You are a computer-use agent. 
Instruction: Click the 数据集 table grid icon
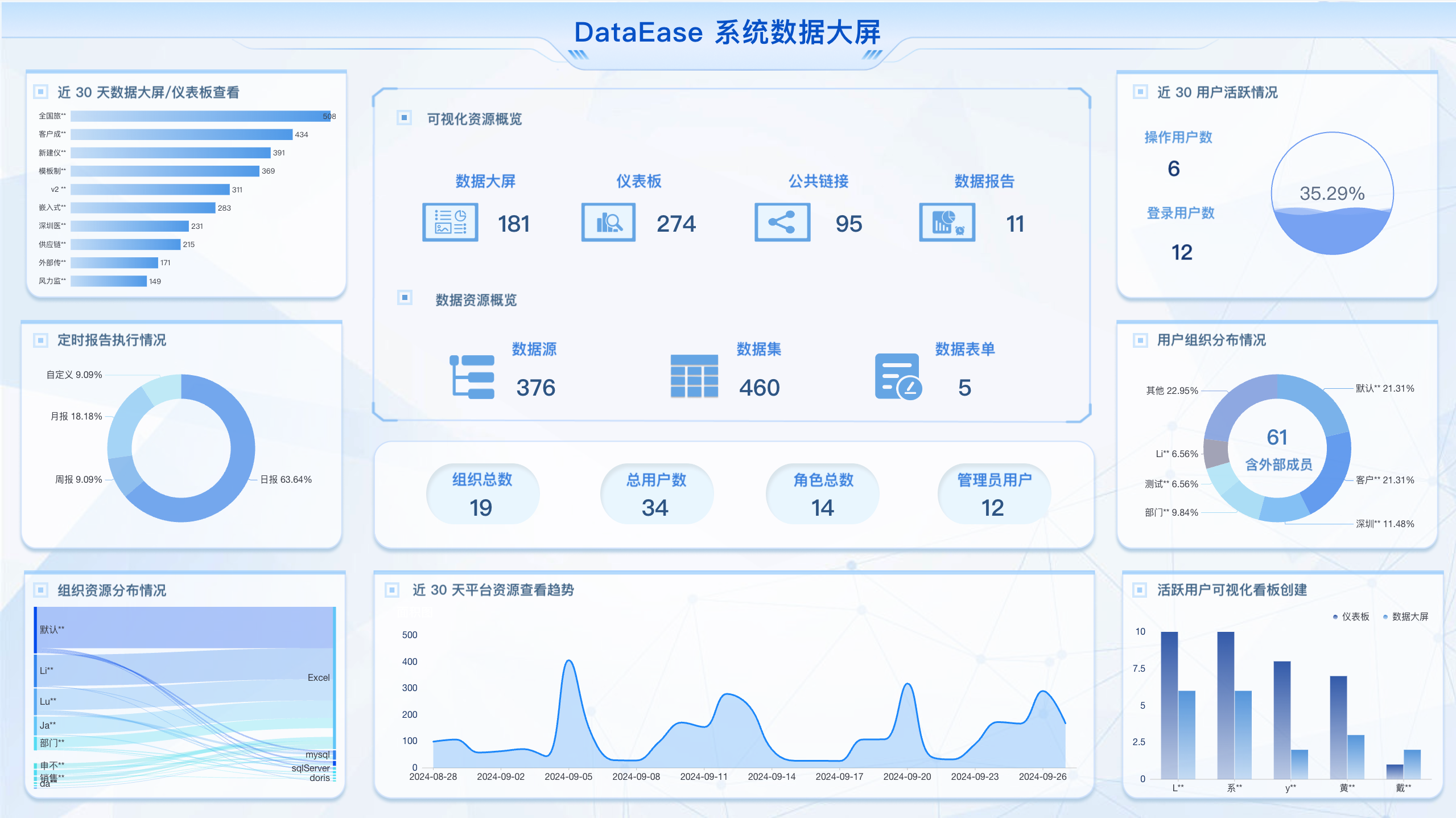click(x=694, y=376)
